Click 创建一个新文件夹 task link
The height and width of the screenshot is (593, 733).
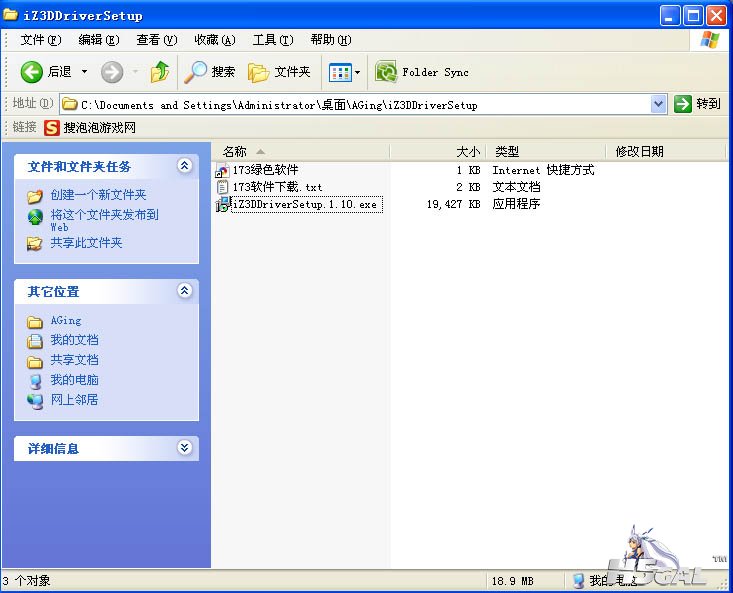point(98,195)
